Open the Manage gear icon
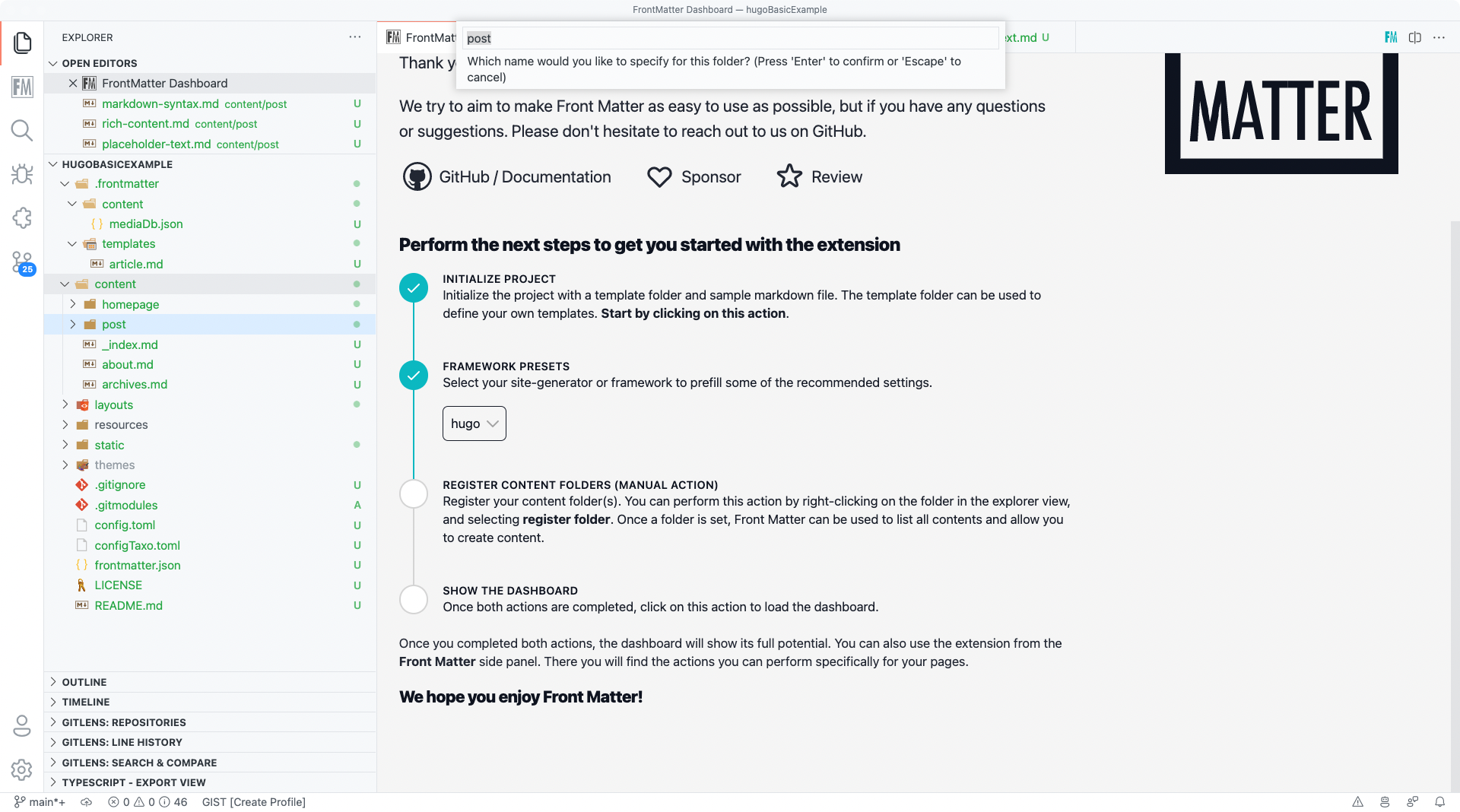Screen dimensions: 1460x812 [22, 769]
